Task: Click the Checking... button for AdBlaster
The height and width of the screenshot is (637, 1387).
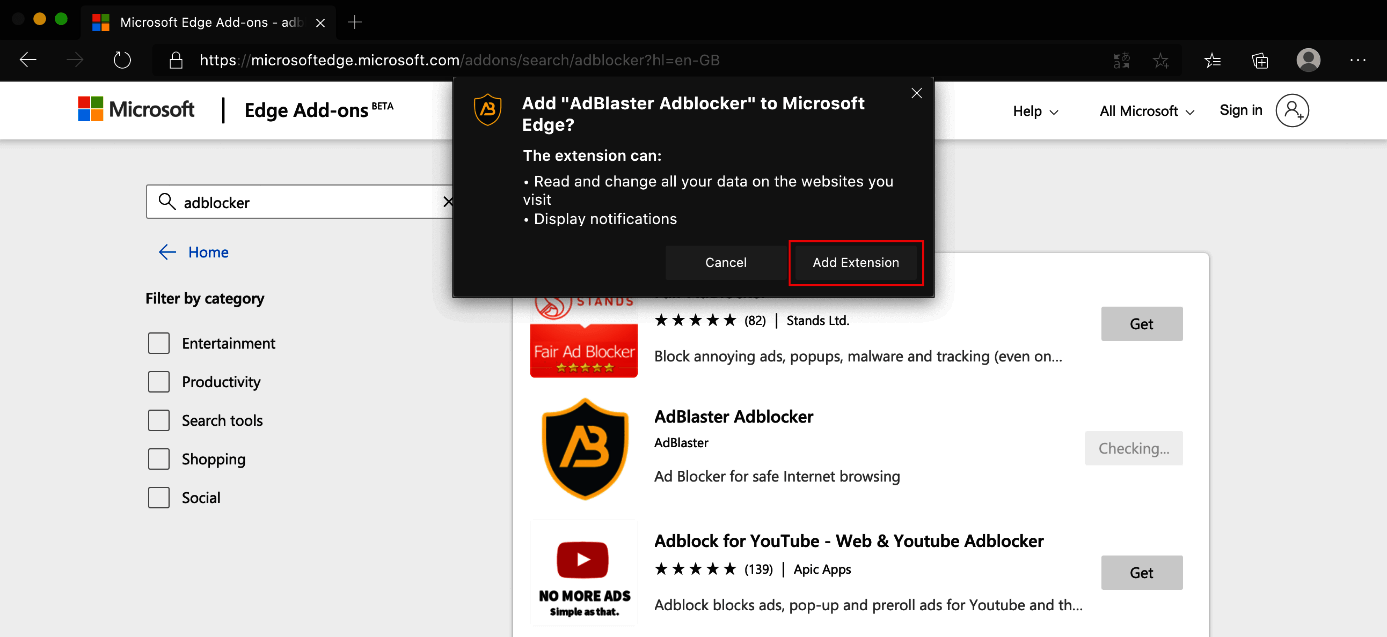Action: point(1134,448)
